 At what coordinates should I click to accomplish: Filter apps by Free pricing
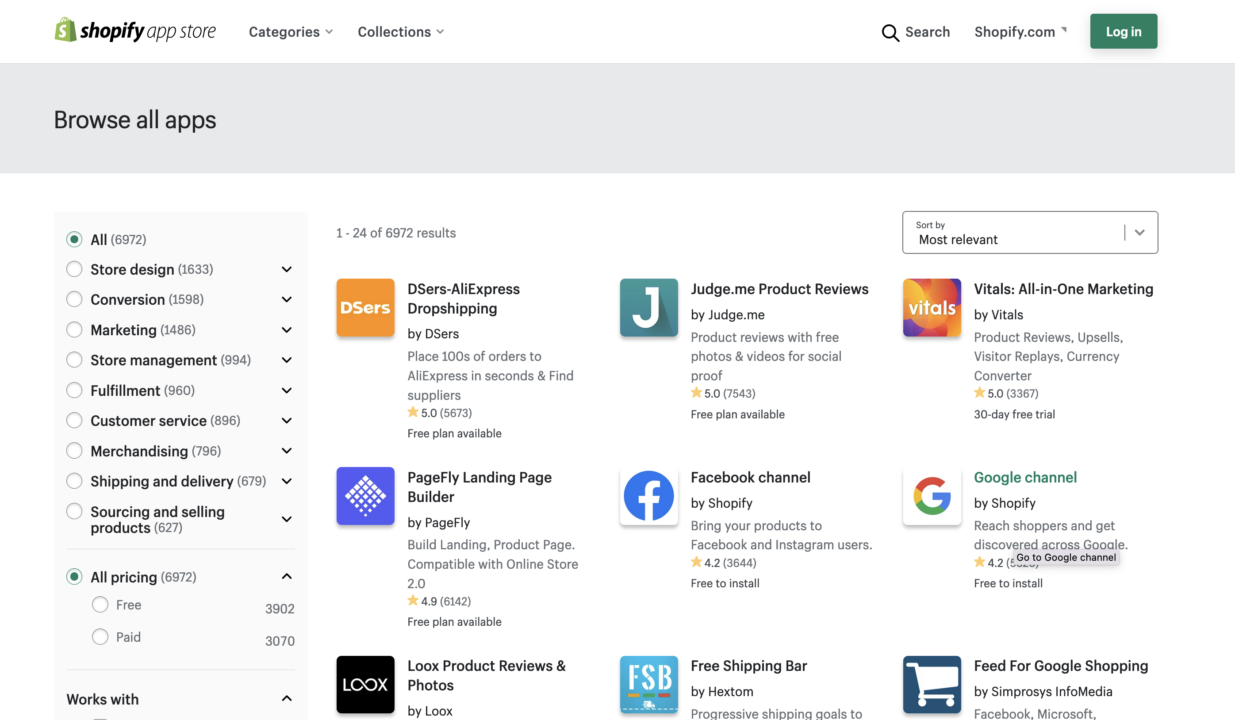(x=100, y=605)
